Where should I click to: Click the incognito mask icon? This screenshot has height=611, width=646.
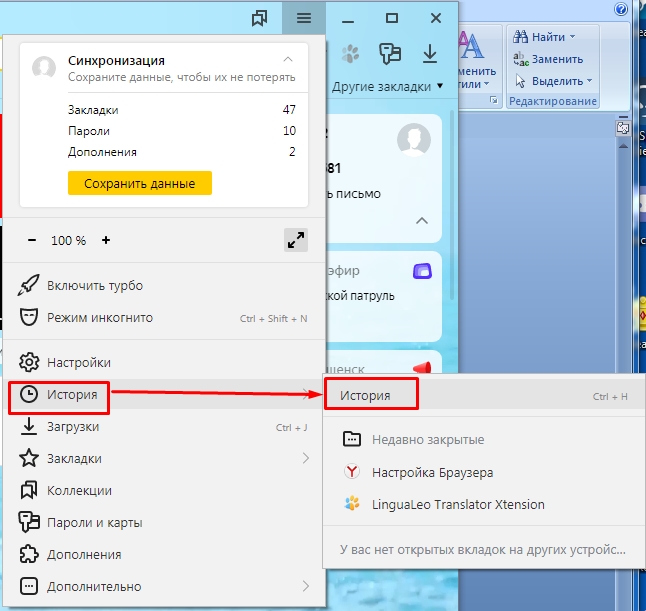click(29, 317)
